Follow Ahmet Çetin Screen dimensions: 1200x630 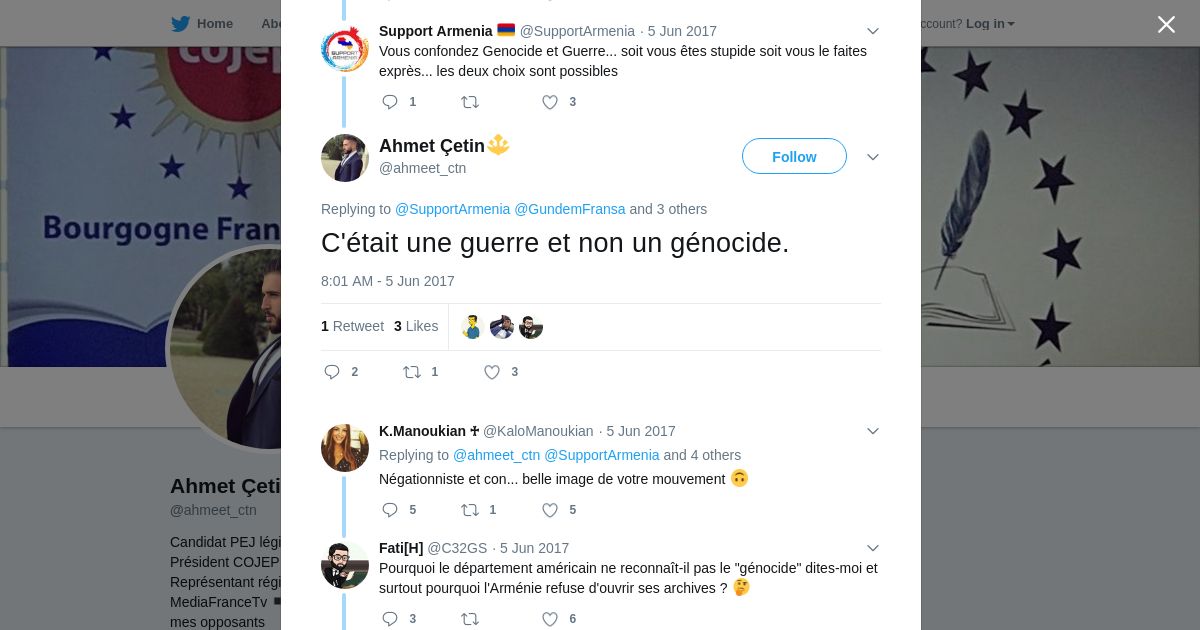tap(794, 157)
